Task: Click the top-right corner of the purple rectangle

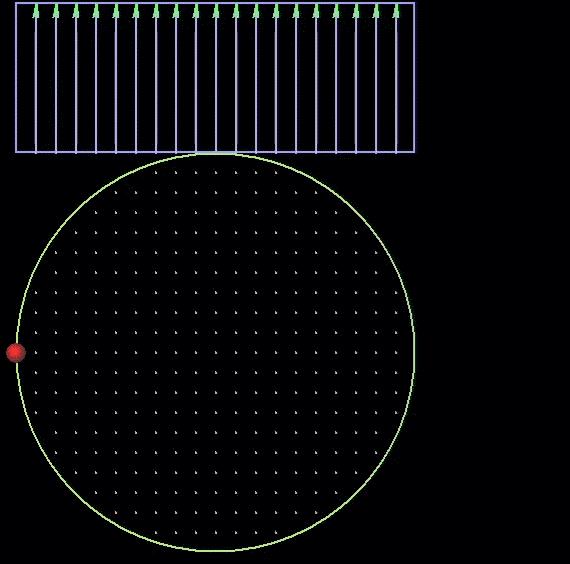Action: click(x=414, y=3)
